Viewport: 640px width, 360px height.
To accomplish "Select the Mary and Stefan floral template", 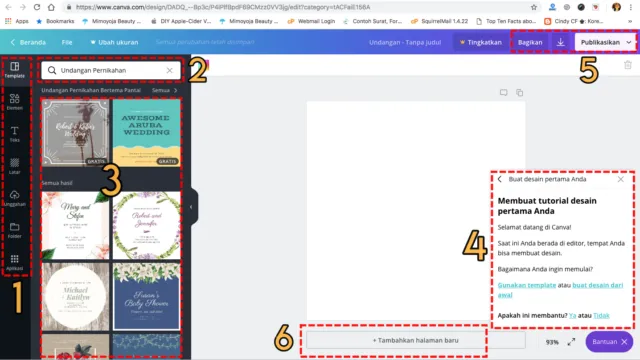I will (x=76, y=225).
